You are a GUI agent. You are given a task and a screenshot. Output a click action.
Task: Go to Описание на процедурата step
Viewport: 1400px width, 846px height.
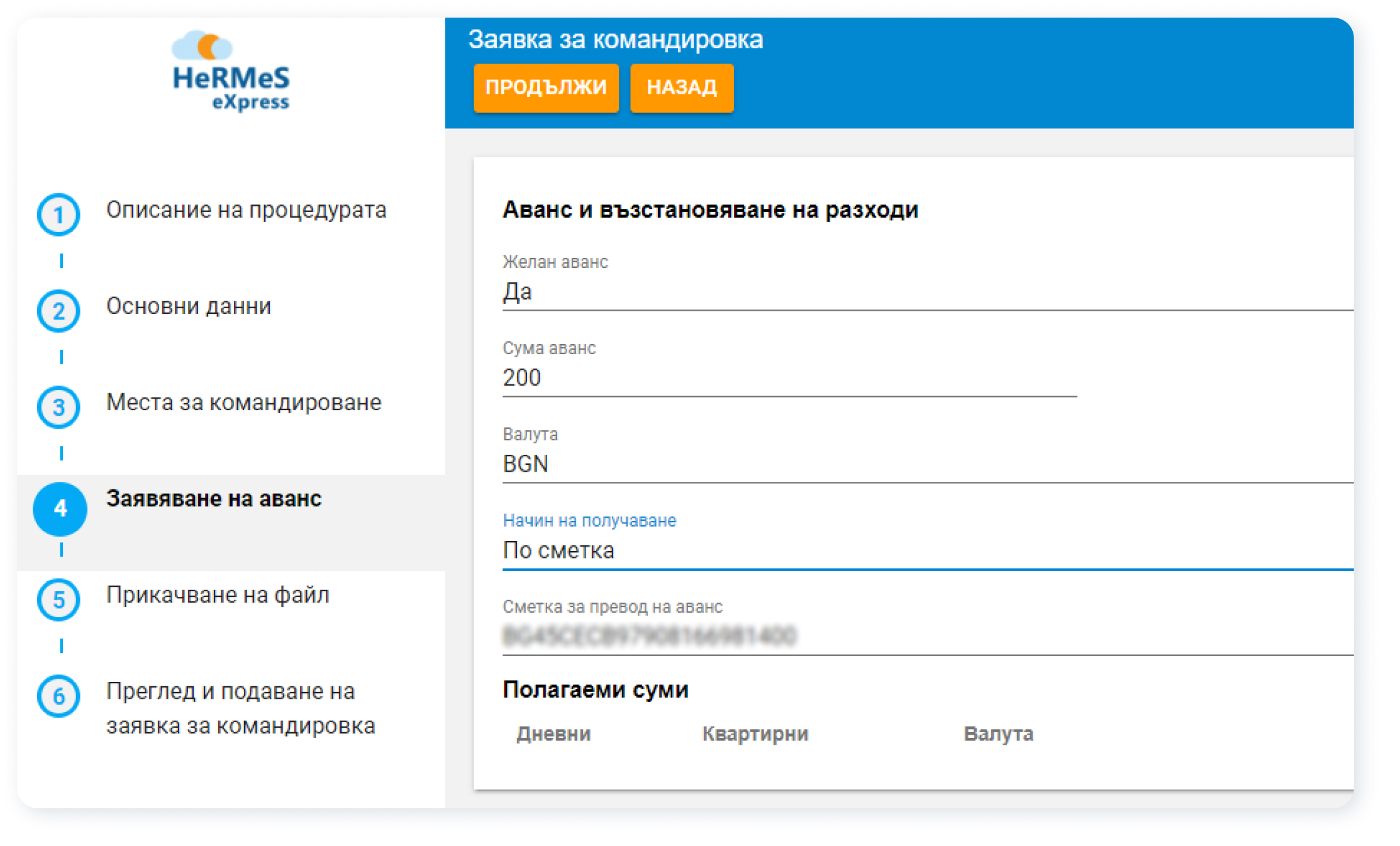(246, 210)
